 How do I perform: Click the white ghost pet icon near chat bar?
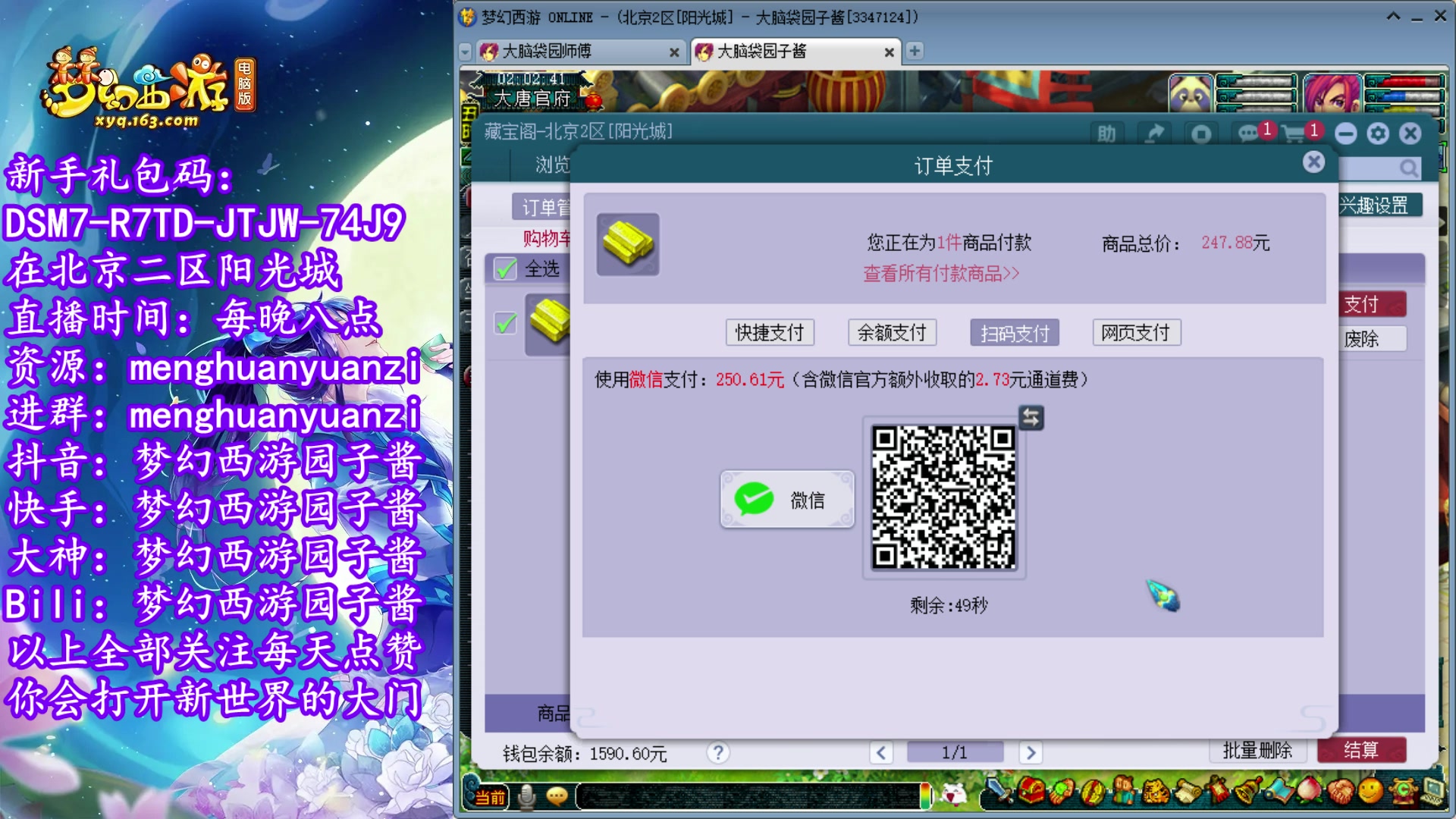pyautogui.click(x=953, y=795)
